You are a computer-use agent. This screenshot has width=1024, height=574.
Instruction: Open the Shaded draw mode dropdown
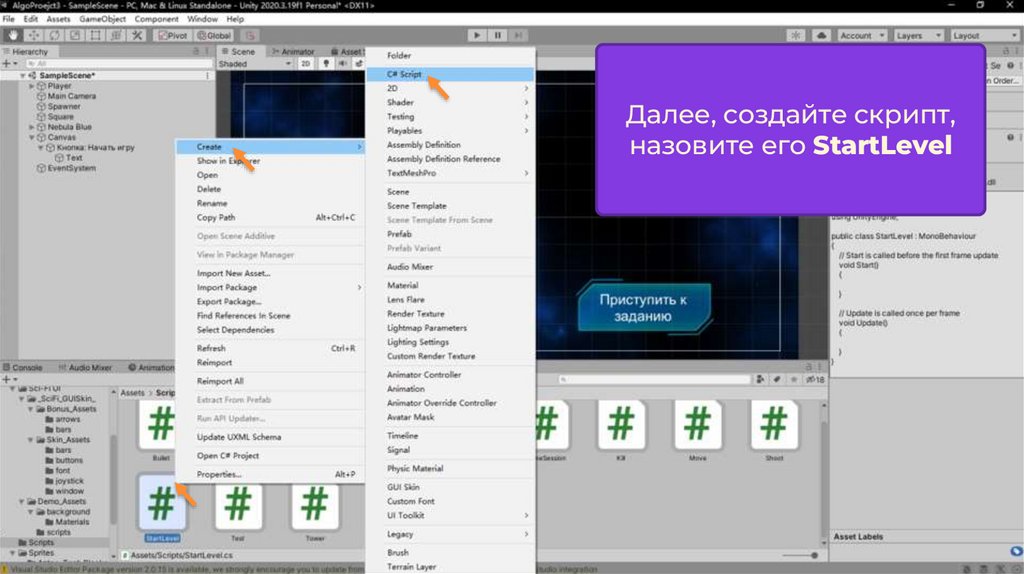[255, 63]
